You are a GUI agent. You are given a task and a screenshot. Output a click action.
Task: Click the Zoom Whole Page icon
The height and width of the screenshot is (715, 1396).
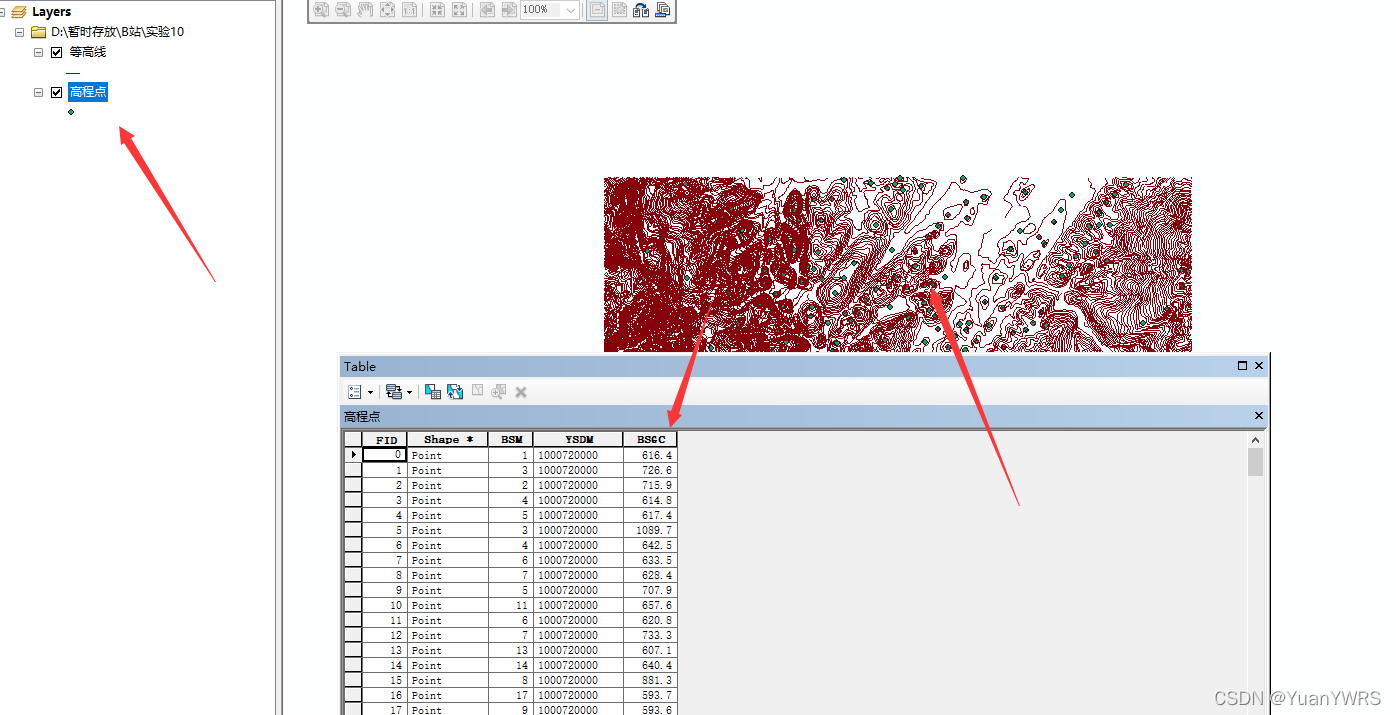coord(387,10)
